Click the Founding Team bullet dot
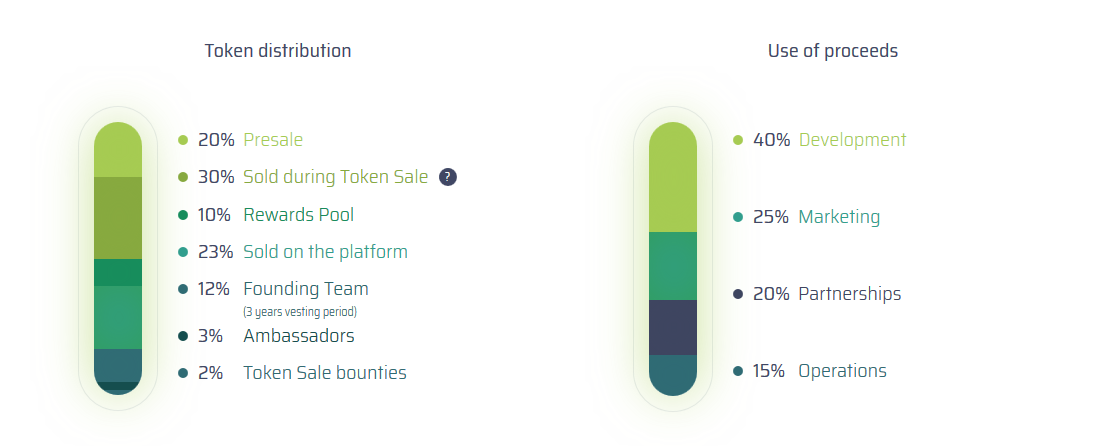 [183, 290]
